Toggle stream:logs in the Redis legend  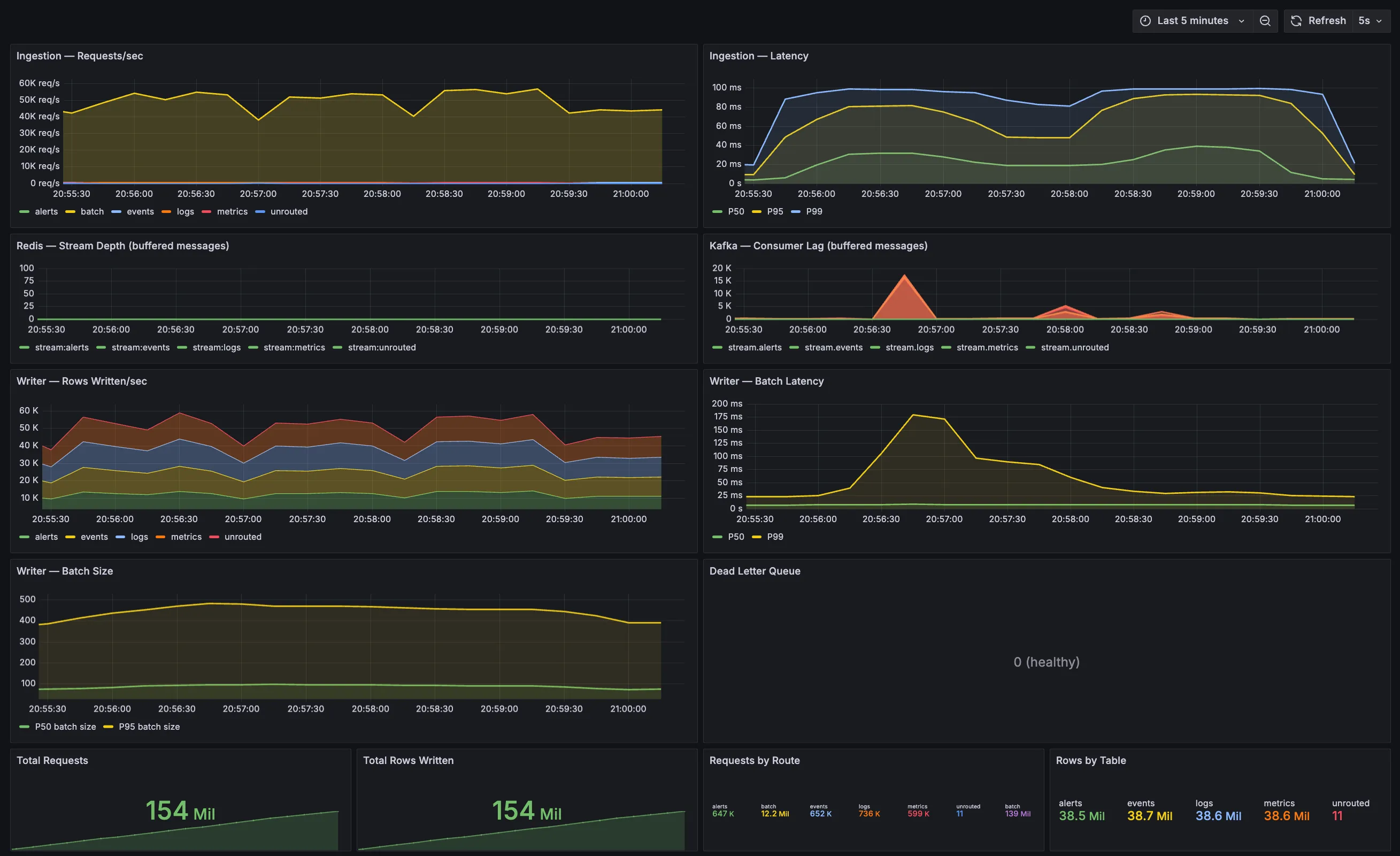217,347
